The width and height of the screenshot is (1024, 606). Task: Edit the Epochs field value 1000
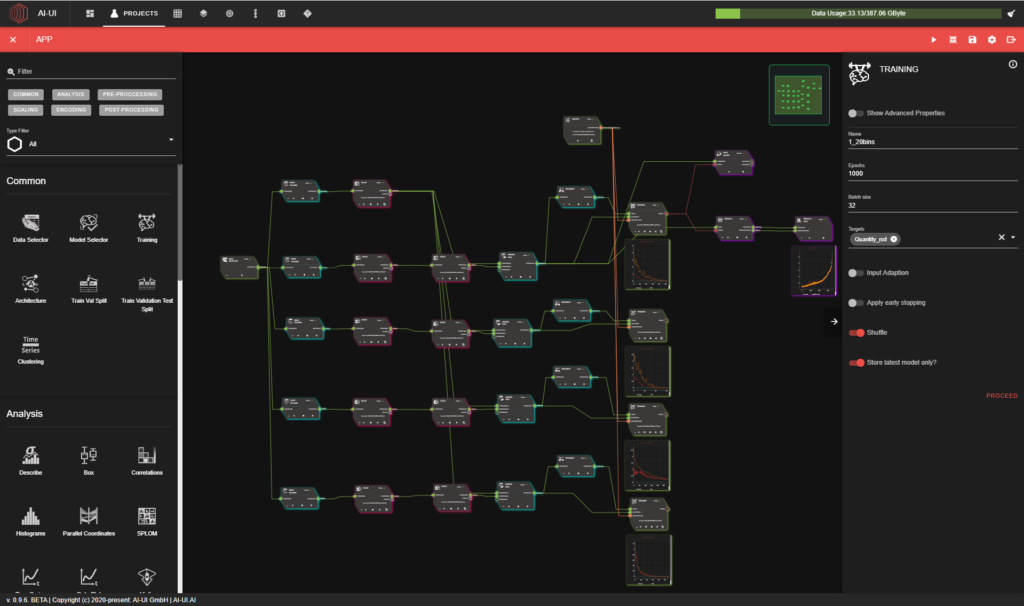coord(933,174)
